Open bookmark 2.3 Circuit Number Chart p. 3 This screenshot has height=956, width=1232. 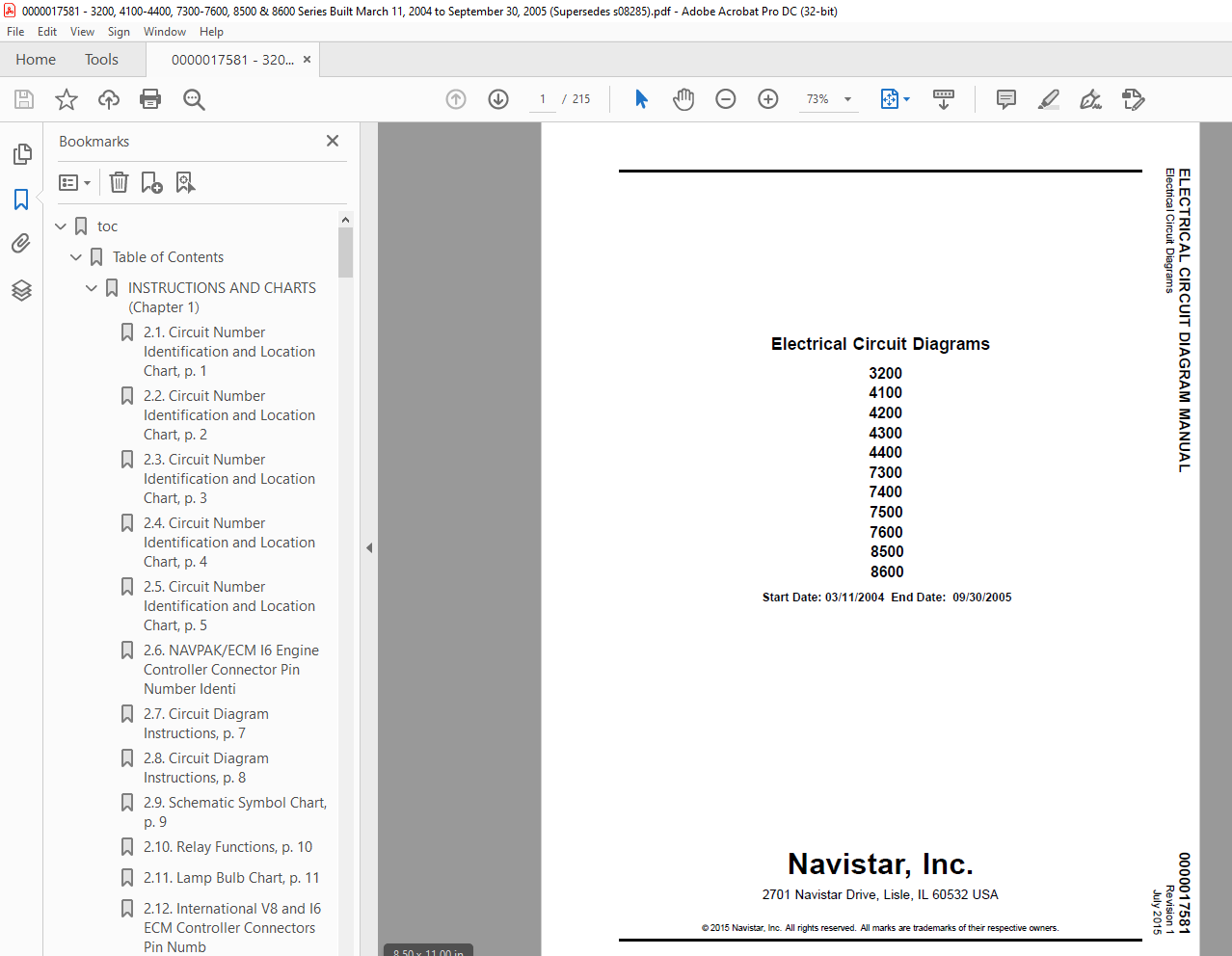coord(229,479)
